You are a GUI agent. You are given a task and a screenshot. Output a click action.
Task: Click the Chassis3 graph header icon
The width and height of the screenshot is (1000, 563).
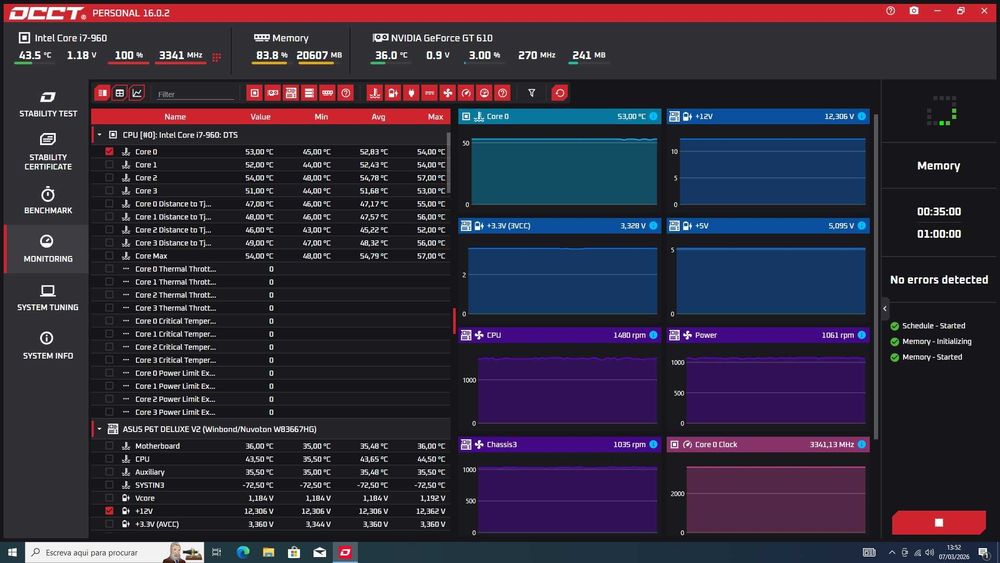tap(466, 444)
